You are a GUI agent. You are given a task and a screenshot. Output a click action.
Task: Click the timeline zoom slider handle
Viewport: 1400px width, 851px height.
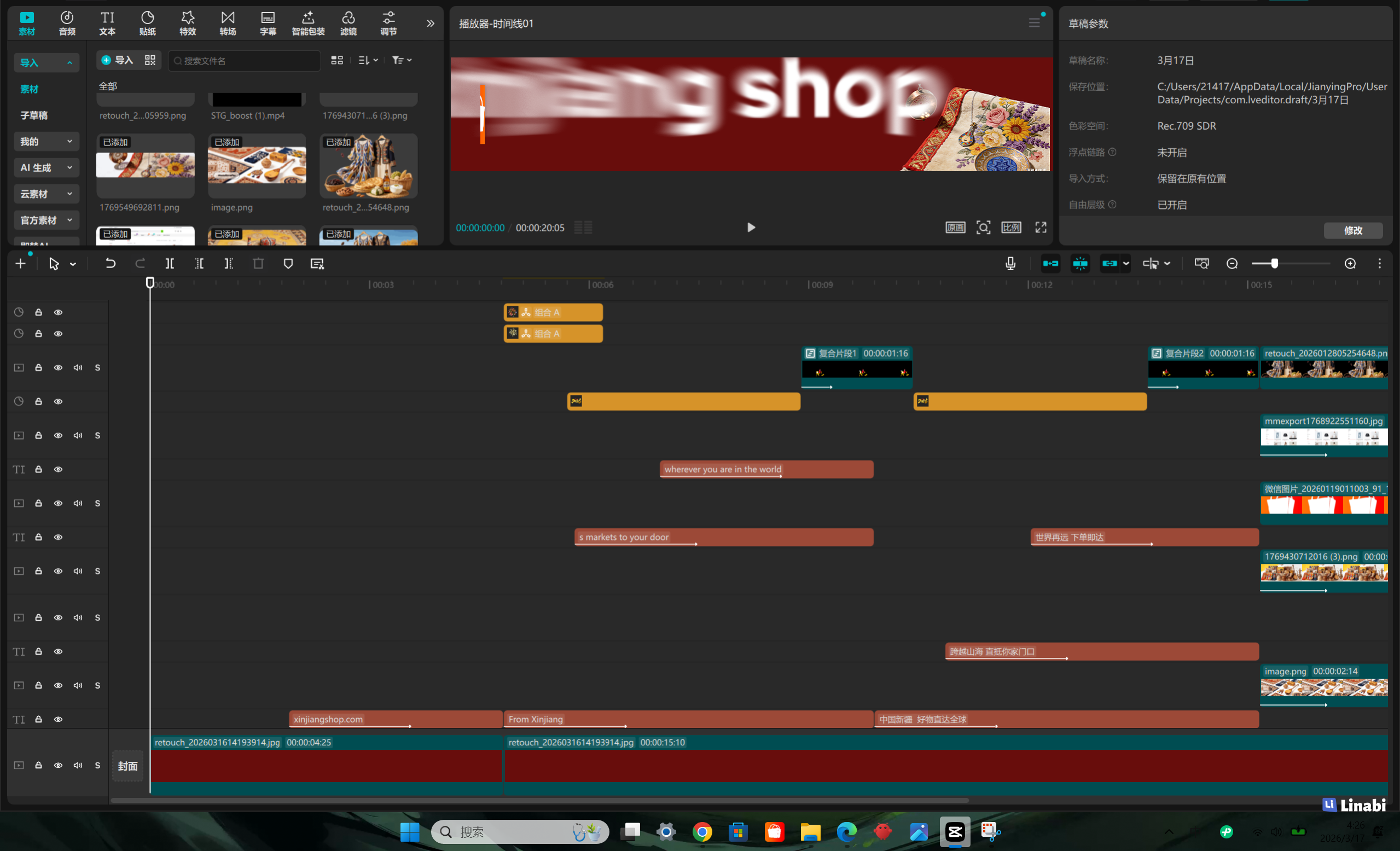point(1274,264)
